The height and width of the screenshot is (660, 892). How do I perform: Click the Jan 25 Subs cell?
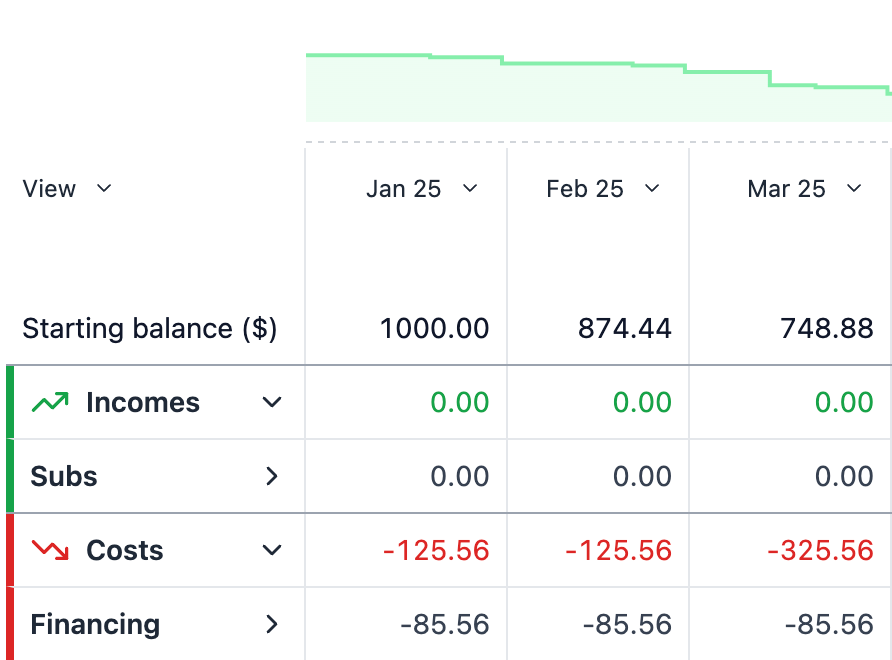460,477
